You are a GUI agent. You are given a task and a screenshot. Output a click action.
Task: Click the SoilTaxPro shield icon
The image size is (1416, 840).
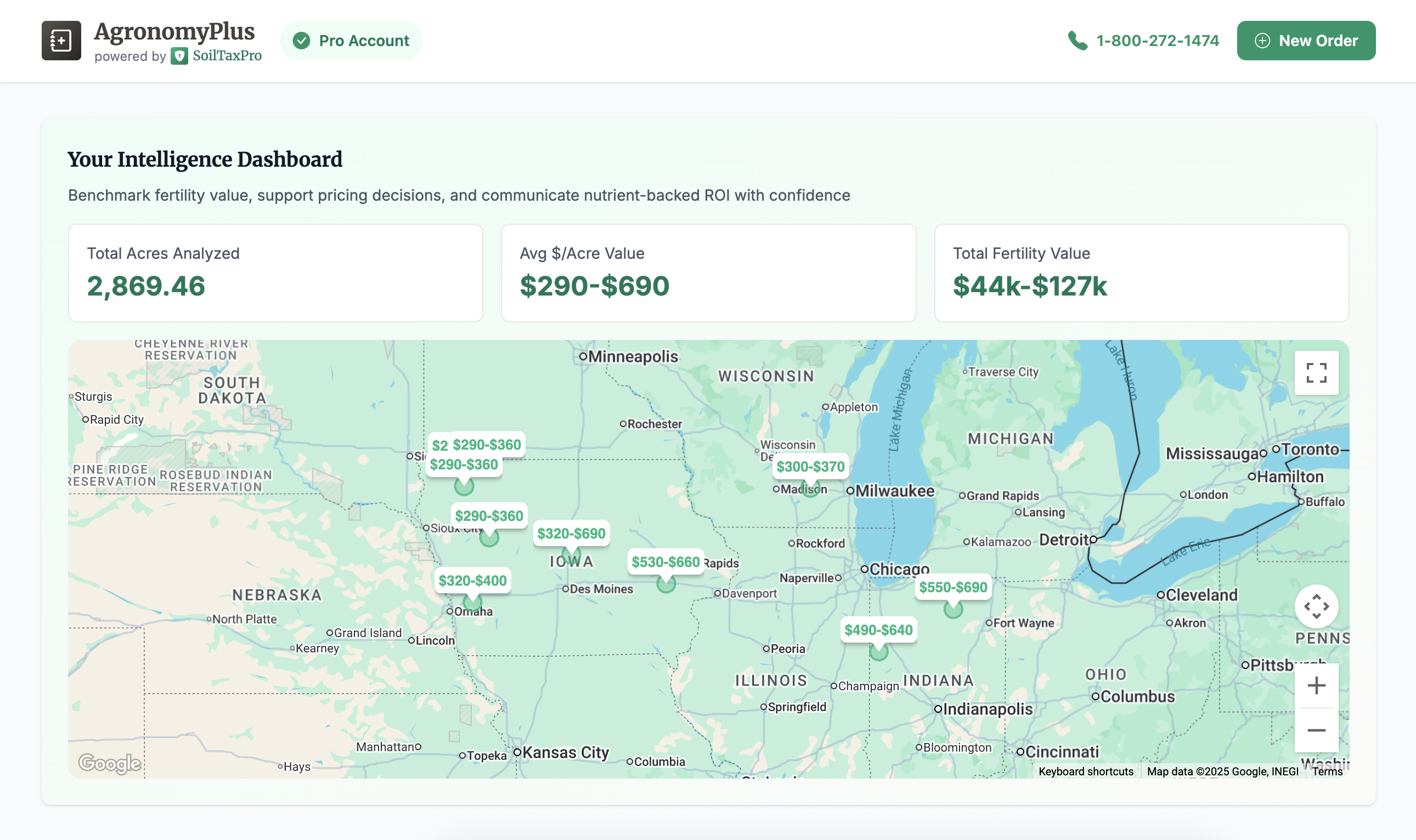[x=179, y=56]
